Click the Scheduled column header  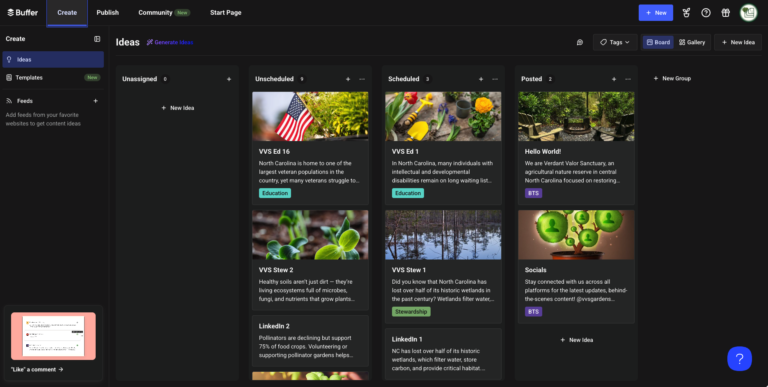coord(404,79)
